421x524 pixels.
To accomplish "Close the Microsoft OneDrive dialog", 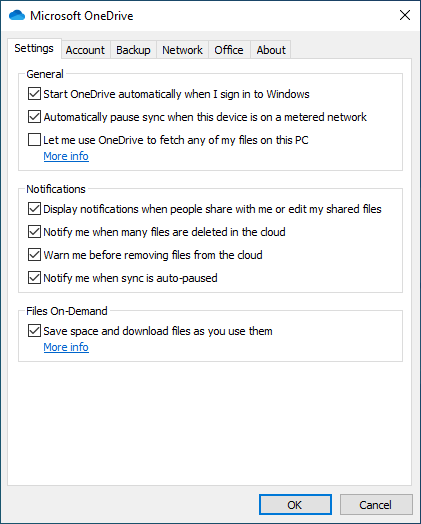I will [405, 15].
